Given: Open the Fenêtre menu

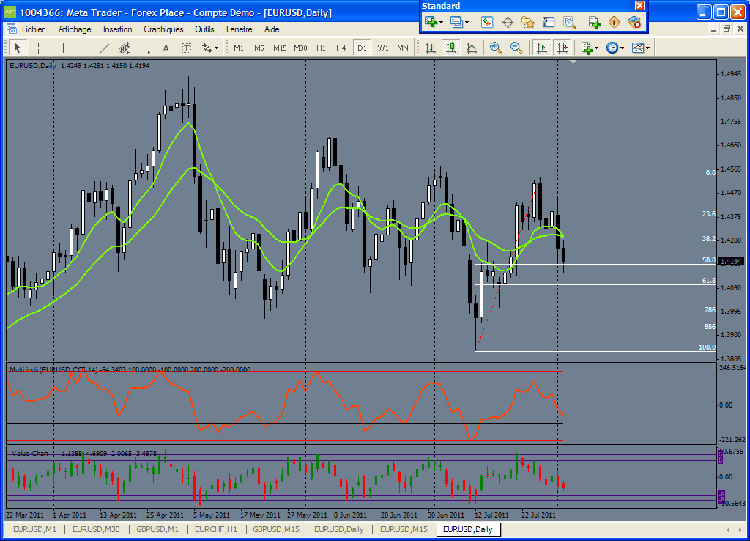Looking at the screenshot, I should pos(239,29).
